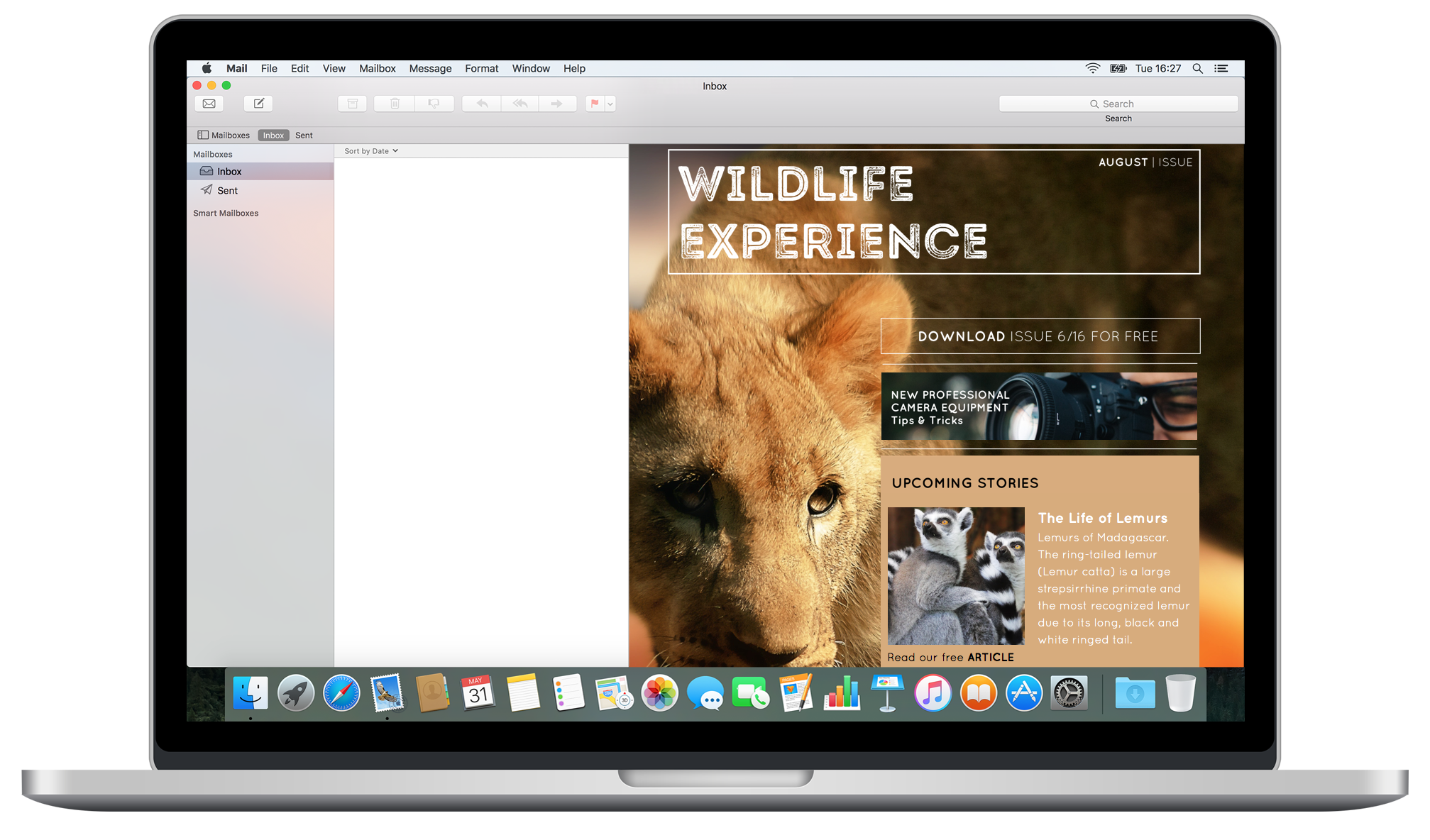Open the View menu
The width and height of the screenshot is (1430, 840).
tap(334, 68)
